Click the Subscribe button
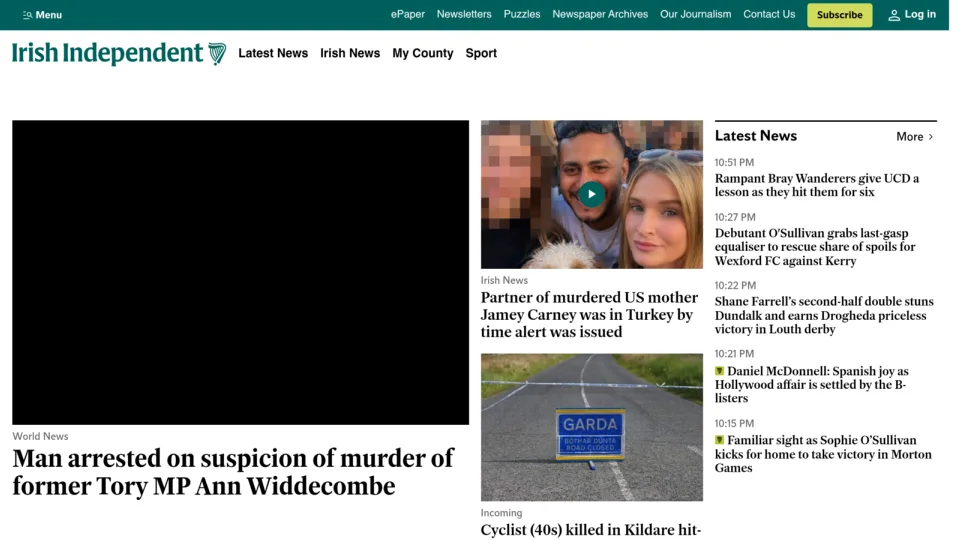The image size is (960, 540). [839, 15]
